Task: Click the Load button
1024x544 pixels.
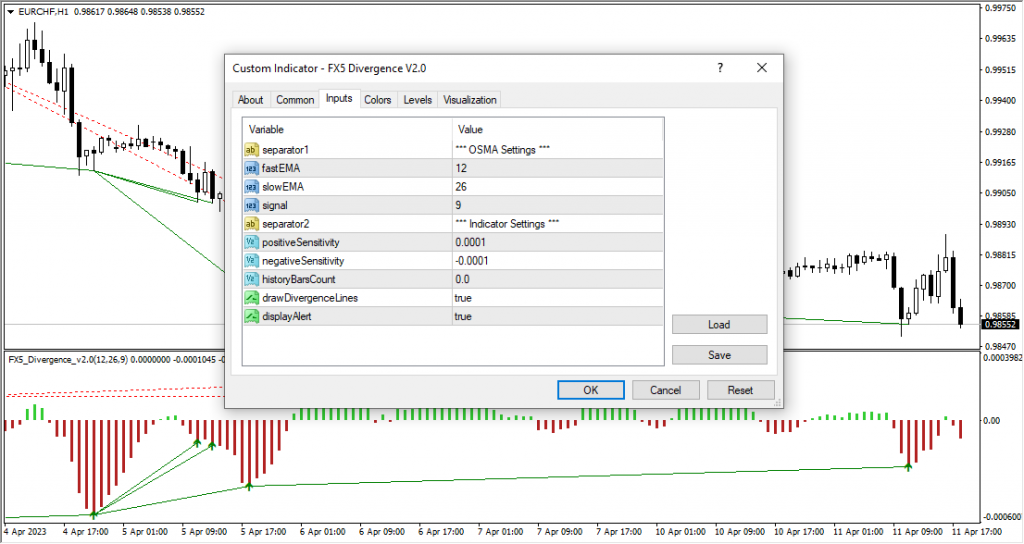Action: (x=719, y=325)
